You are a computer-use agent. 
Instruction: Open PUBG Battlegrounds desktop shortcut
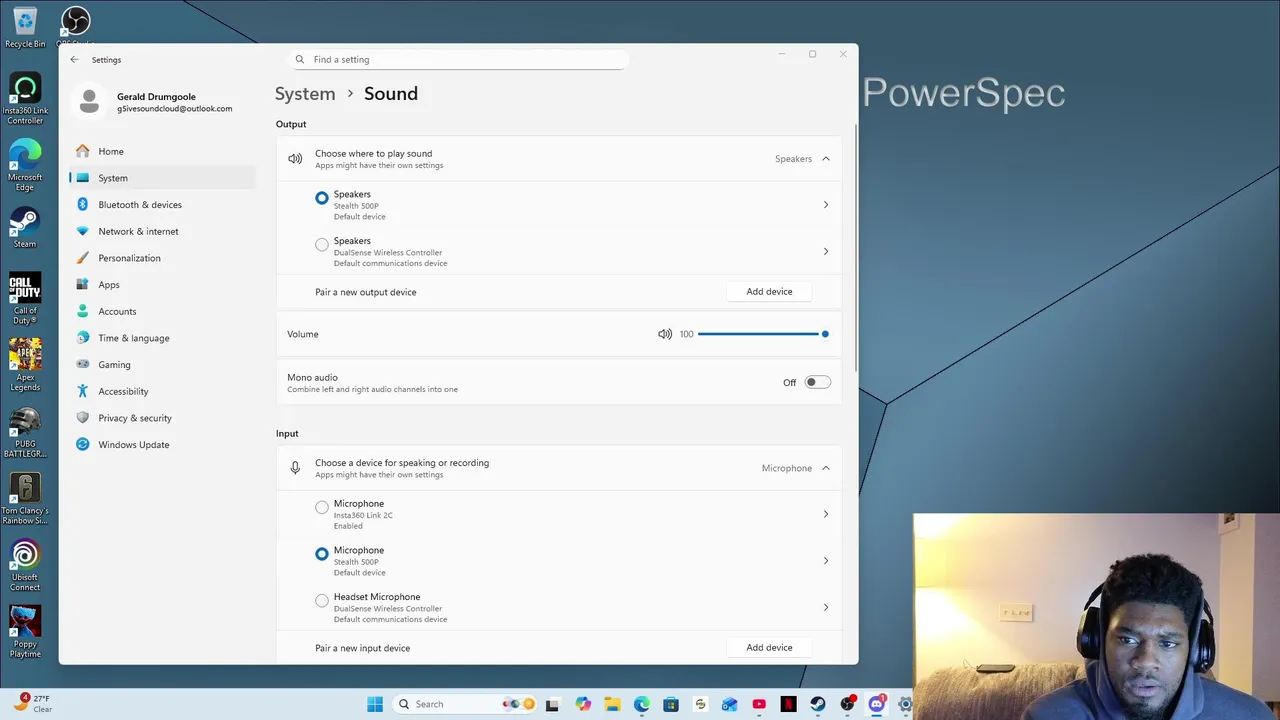coord(25,433)
